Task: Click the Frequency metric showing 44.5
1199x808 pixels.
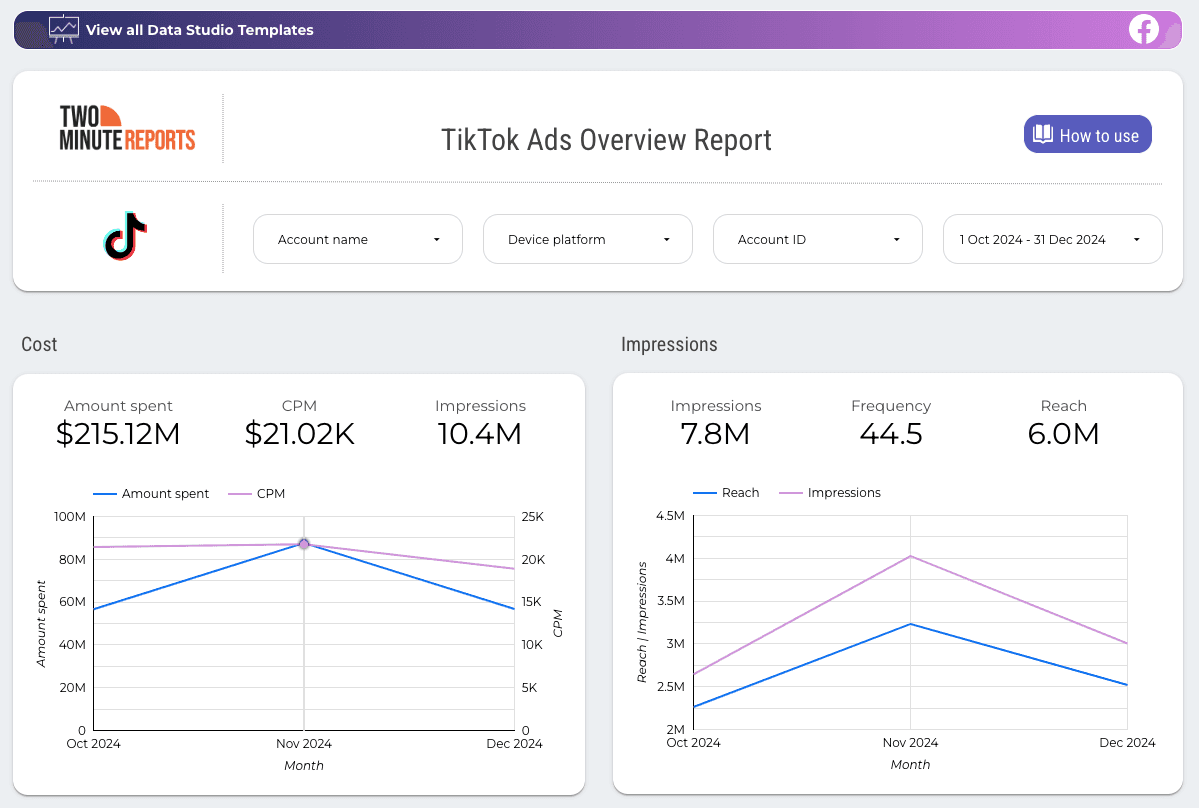Action: (890, 434)
